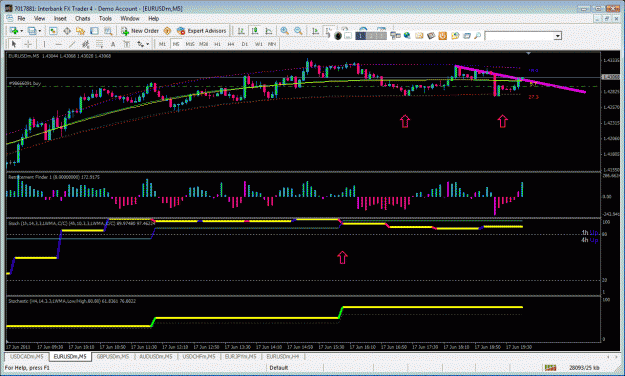Switch to the USDCADm,M5 chart tab
Image resolution: width=625 pixels, height=376 pixels.
(27, 356)
